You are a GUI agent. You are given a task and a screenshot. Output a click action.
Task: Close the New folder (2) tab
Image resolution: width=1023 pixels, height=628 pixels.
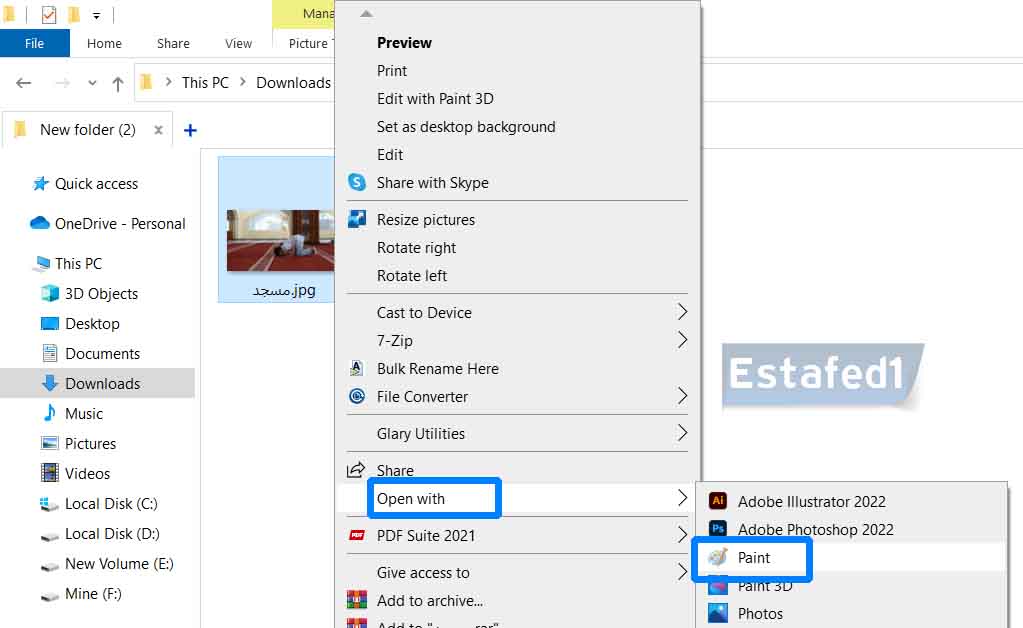pyautogui.click(x=158, y=130)
